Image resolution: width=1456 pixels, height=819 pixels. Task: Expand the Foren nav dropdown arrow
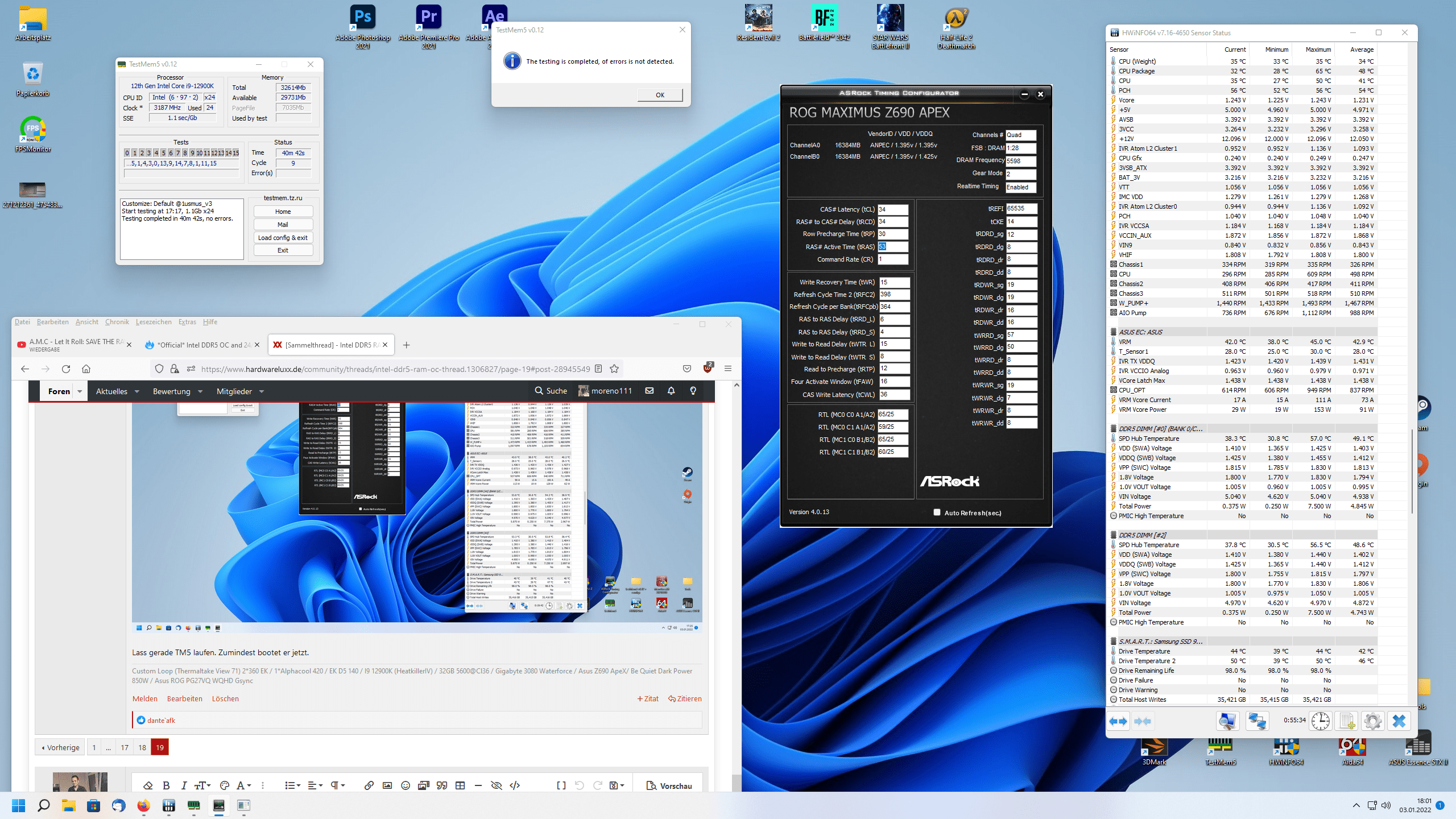pyautogui.click(x=80, y=391)
